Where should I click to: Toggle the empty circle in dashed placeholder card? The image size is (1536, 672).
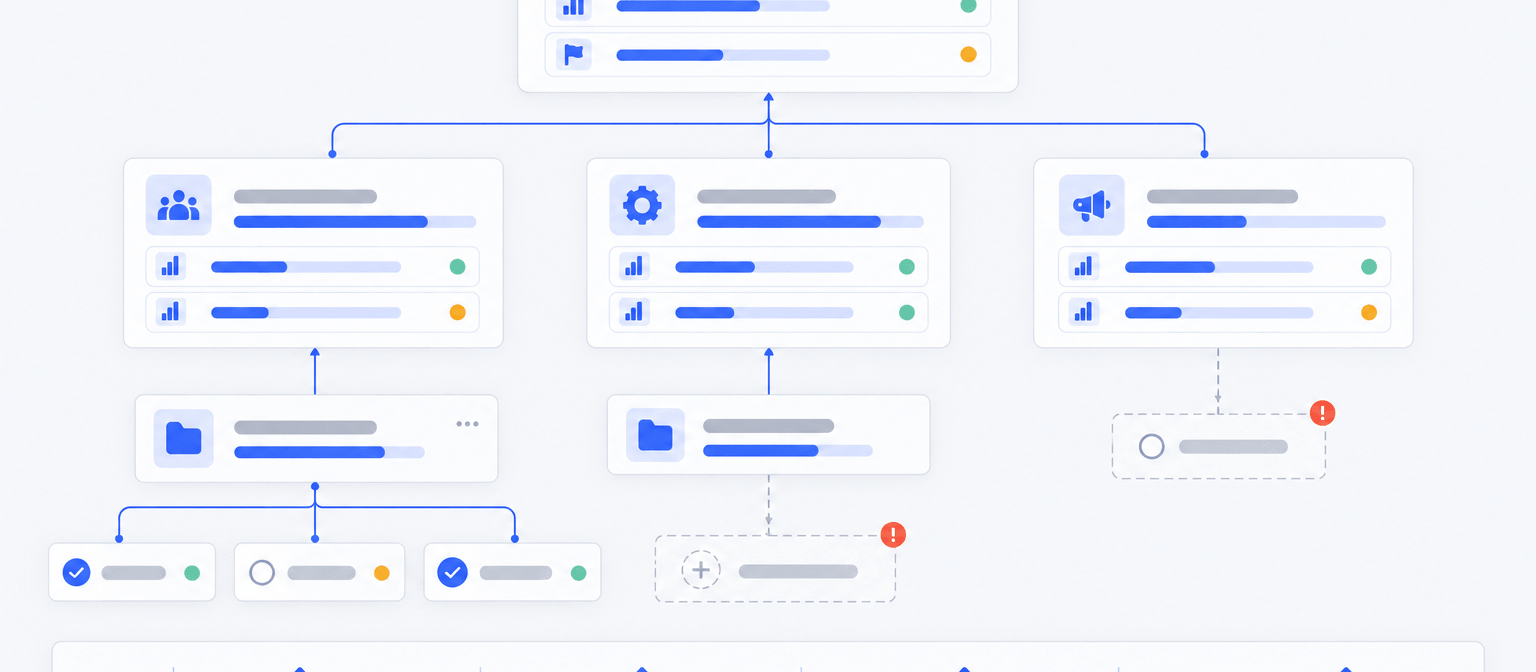[x=1152, y=446]
